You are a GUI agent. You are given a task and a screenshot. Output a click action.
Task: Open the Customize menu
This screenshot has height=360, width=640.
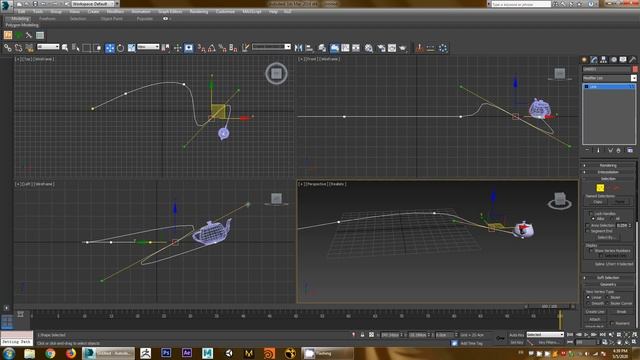(225, 12)
